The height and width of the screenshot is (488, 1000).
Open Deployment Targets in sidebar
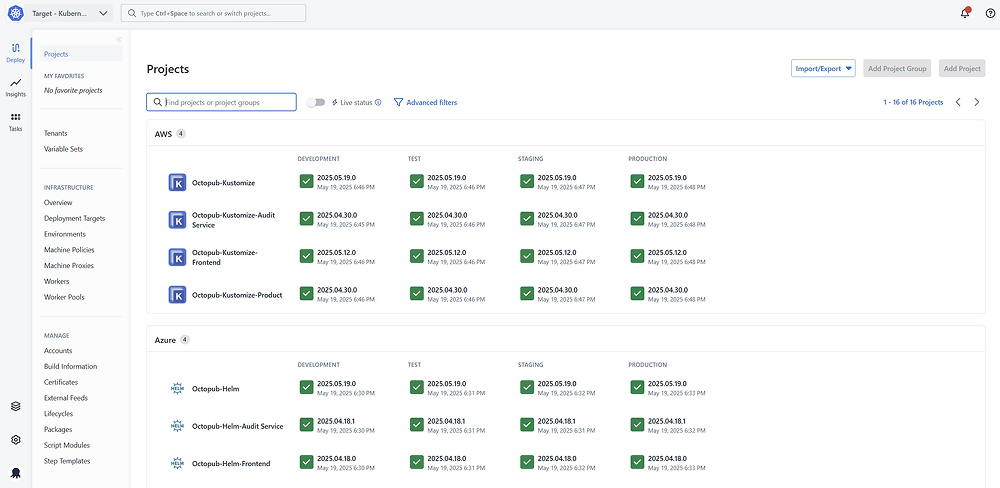point(74,218)
